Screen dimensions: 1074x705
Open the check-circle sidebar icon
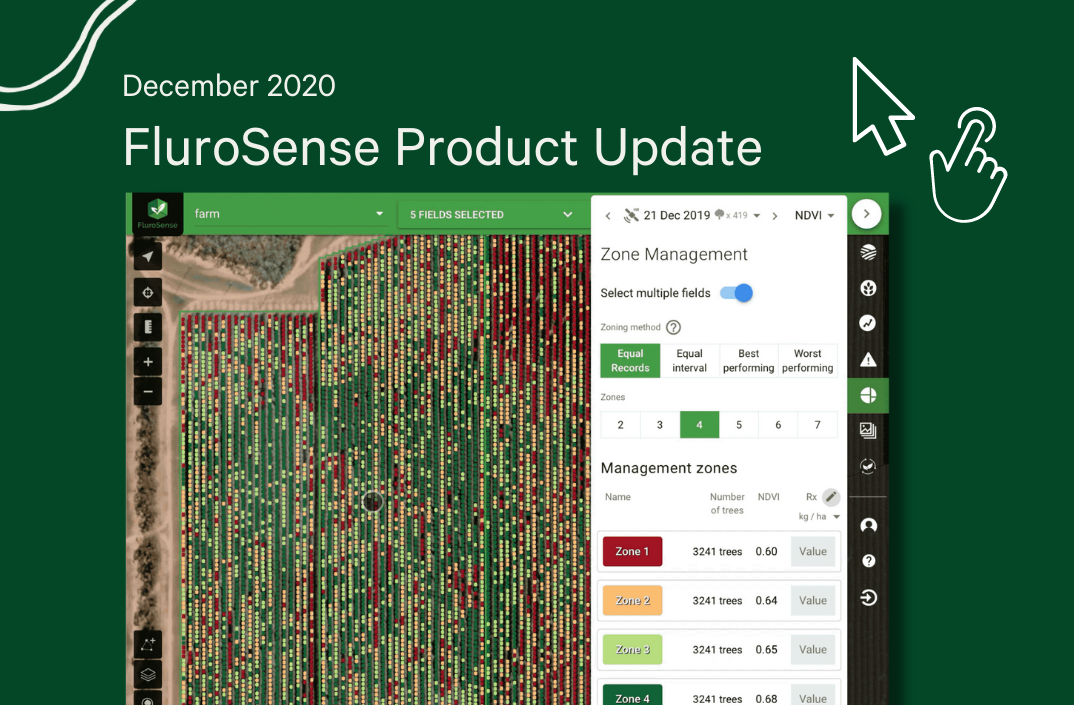coord(868,467)
